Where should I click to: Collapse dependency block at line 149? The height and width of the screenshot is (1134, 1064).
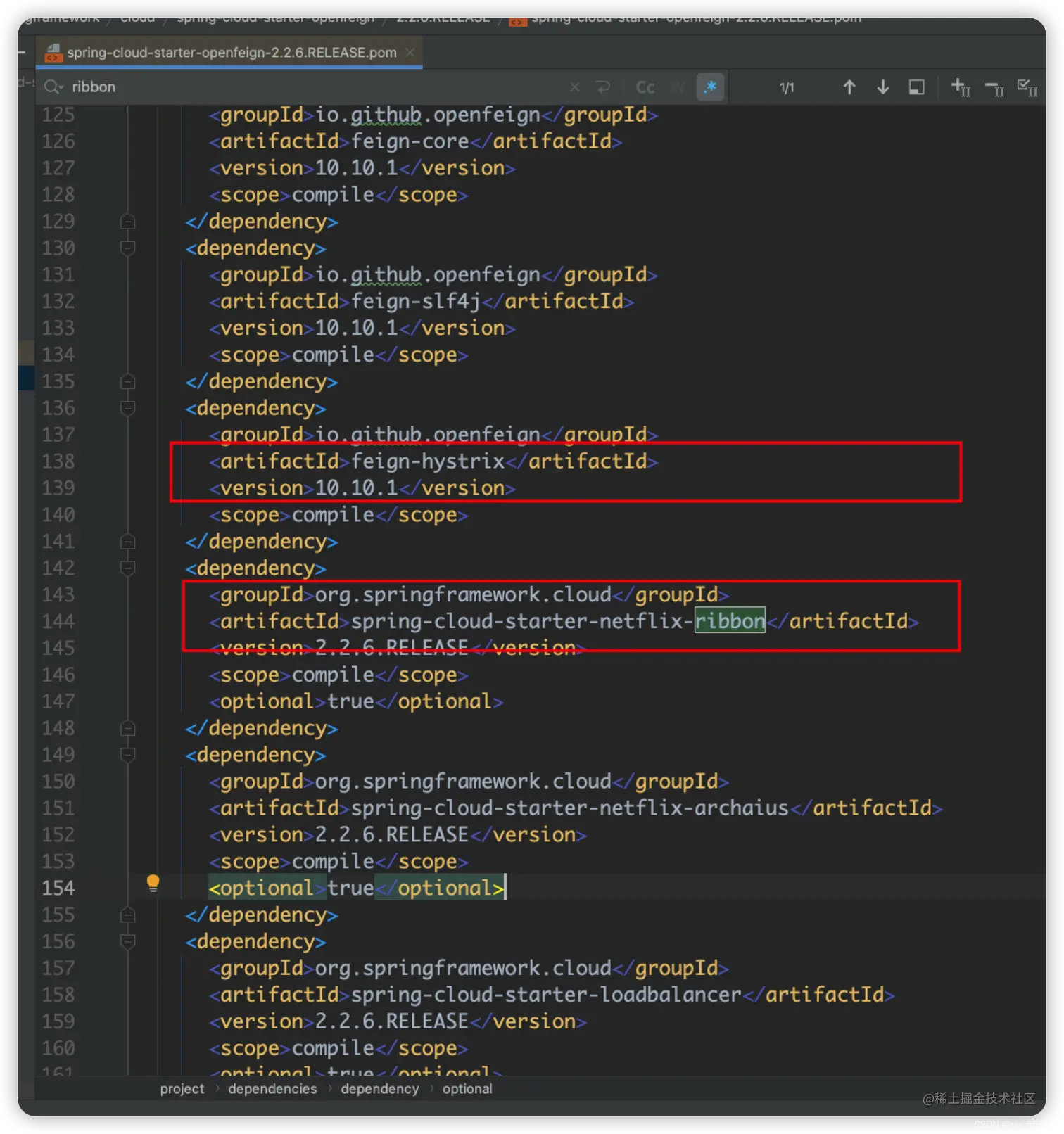(x=127, y=755)
